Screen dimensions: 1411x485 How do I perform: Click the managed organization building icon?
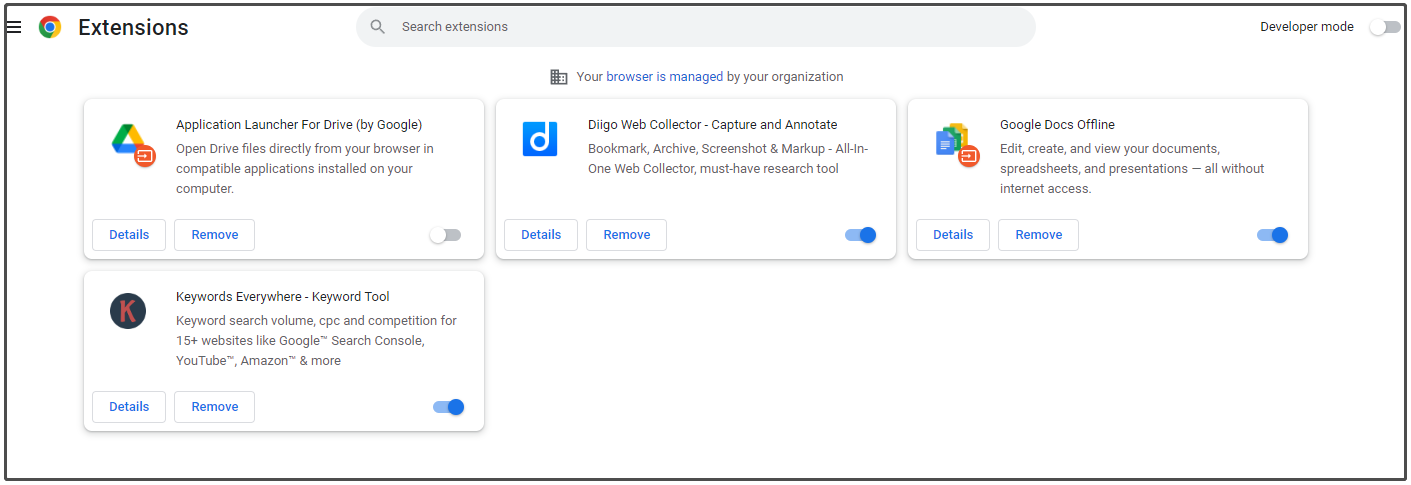[559, 77]
